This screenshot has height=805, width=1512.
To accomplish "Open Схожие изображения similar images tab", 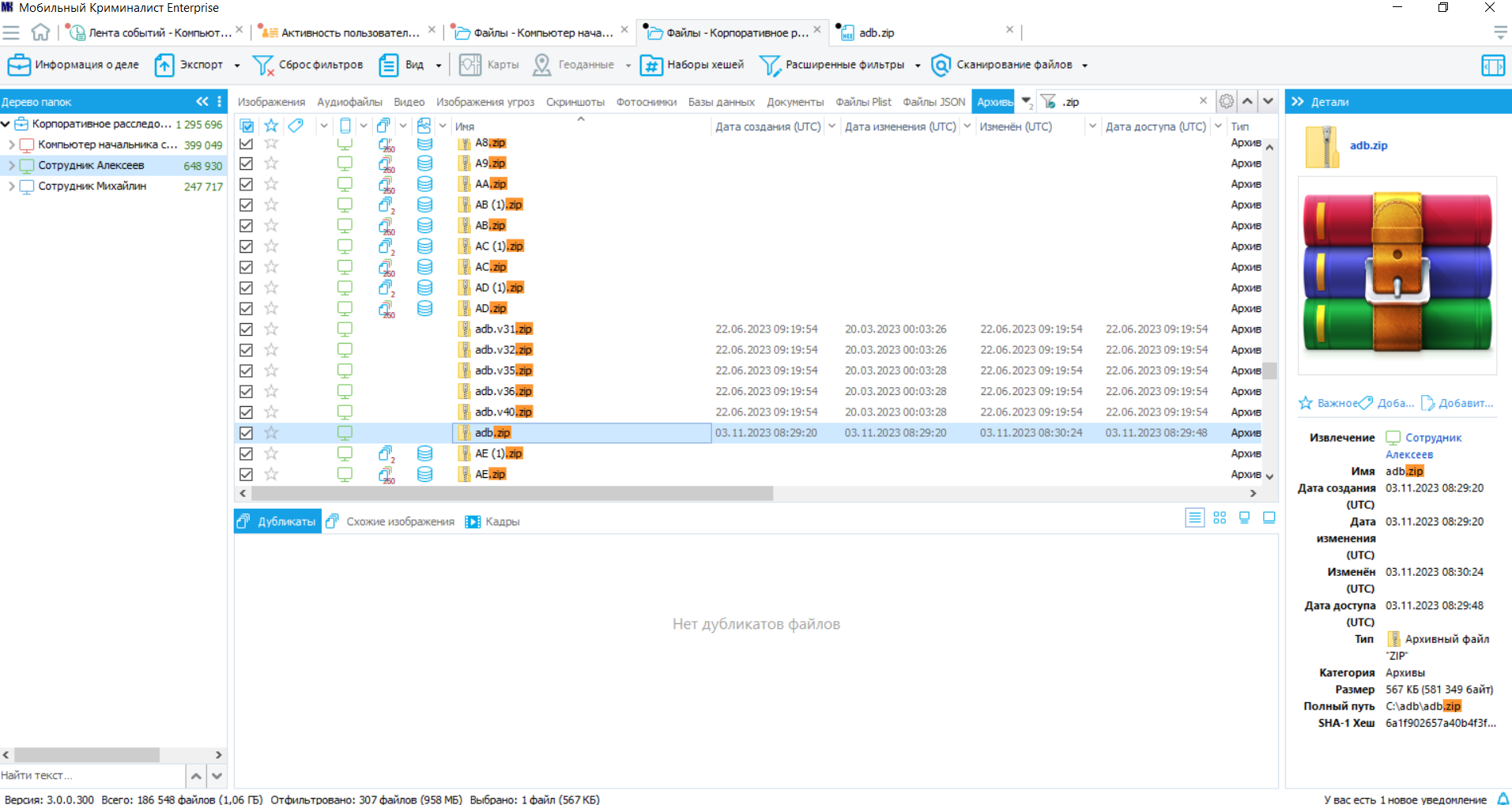I will pos(390,521).
